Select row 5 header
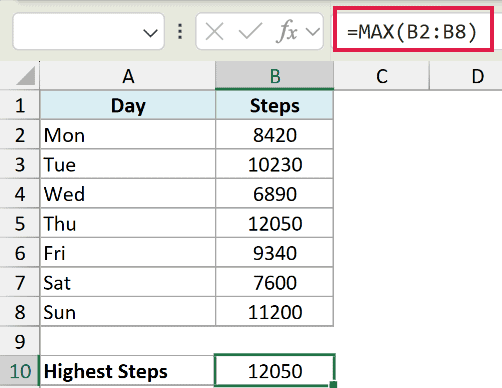502x388 pixels. click(20, 223)
